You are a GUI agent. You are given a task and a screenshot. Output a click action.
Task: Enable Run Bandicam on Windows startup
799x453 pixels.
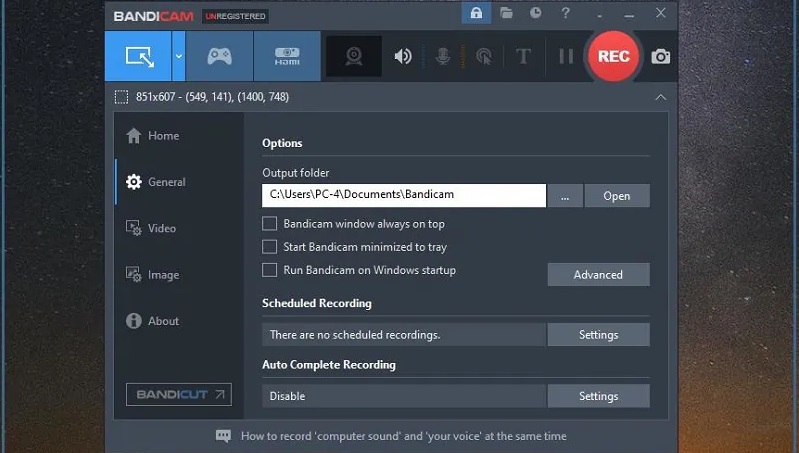coord(270,270)
